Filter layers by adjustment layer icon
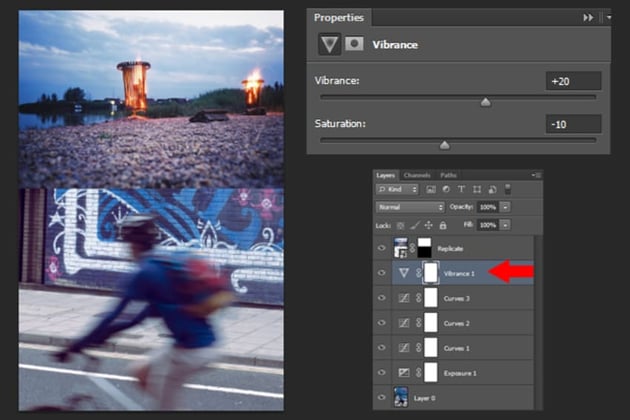The image size is (630, 420). (446, 189)
